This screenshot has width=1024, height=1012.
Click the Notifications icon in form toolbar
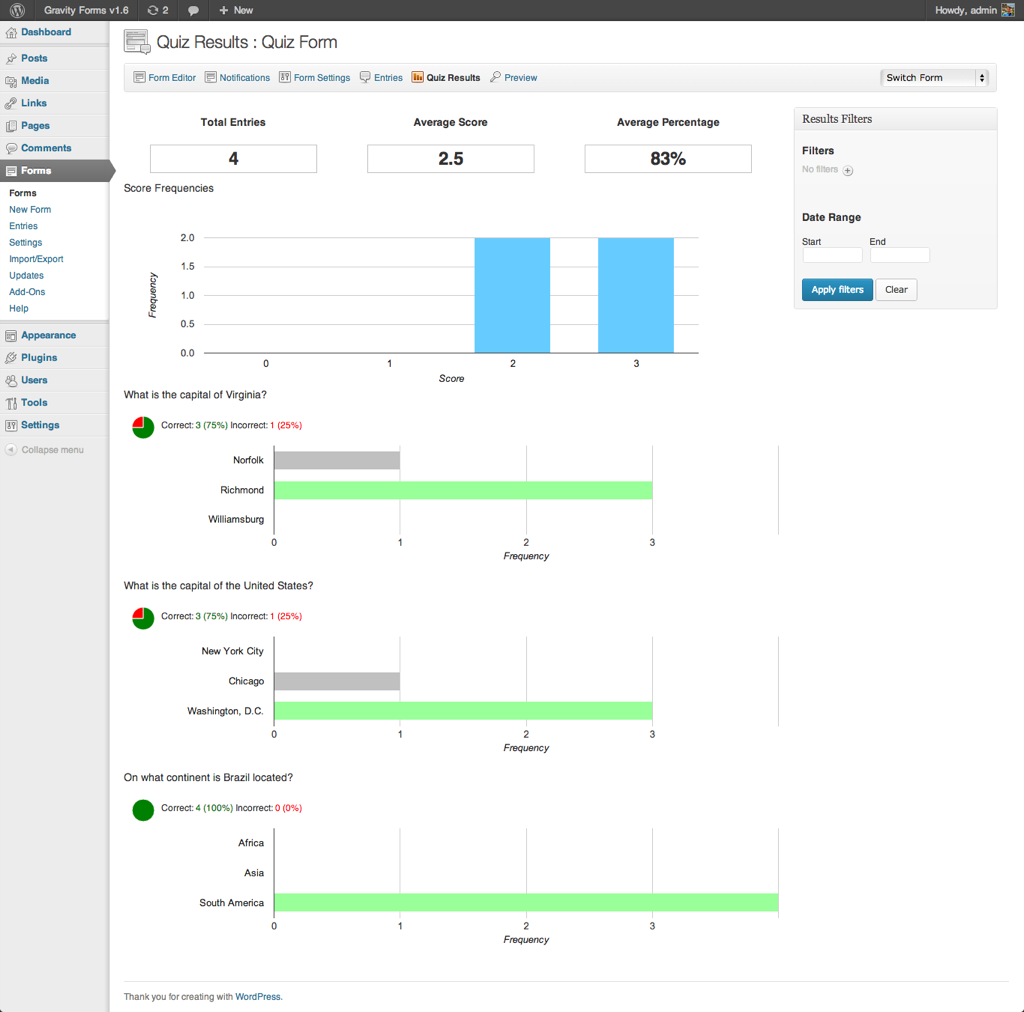210,77
